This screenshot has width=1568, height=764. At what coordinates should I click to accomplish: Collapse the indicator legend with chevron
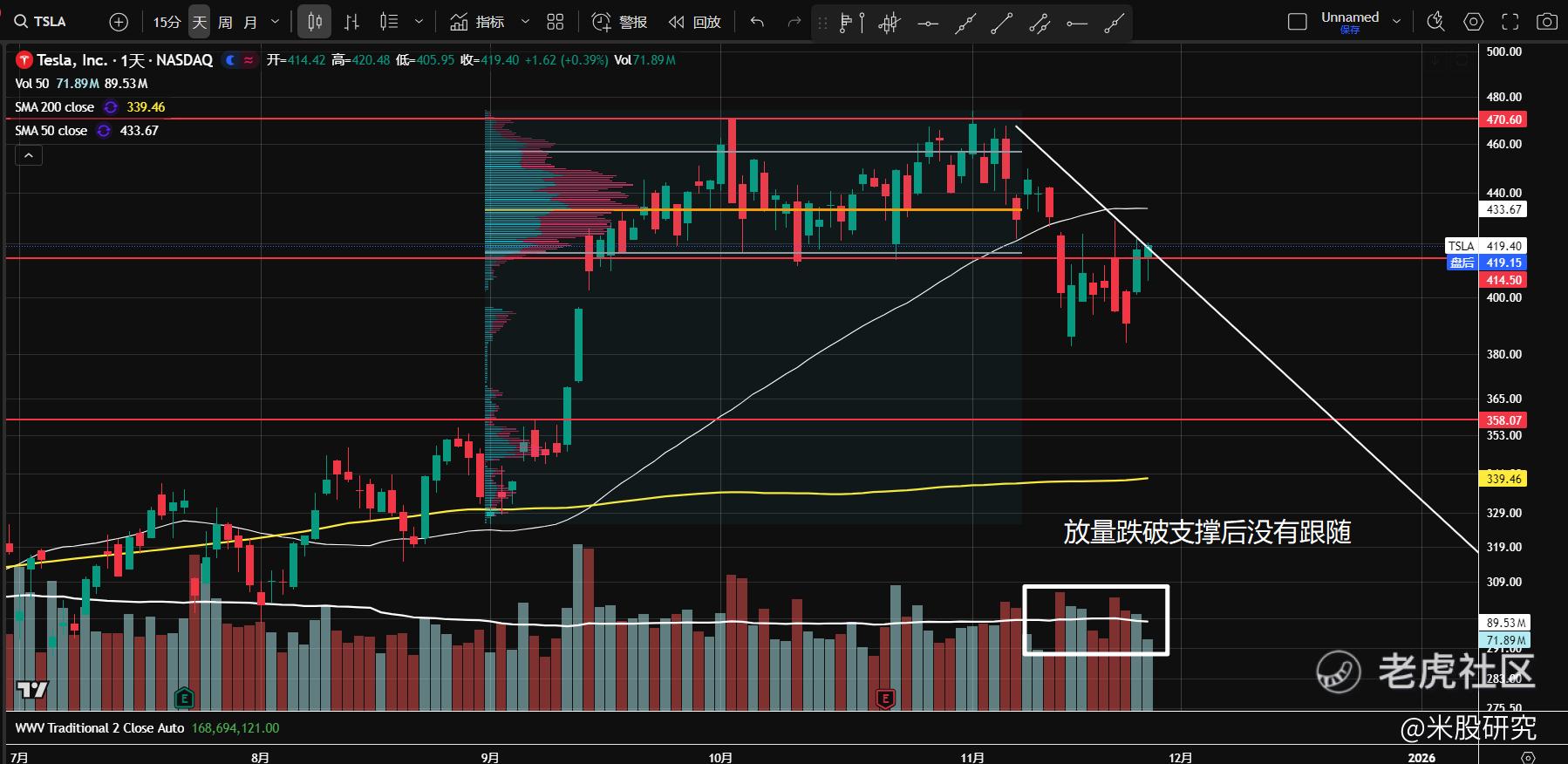(29, 155)
